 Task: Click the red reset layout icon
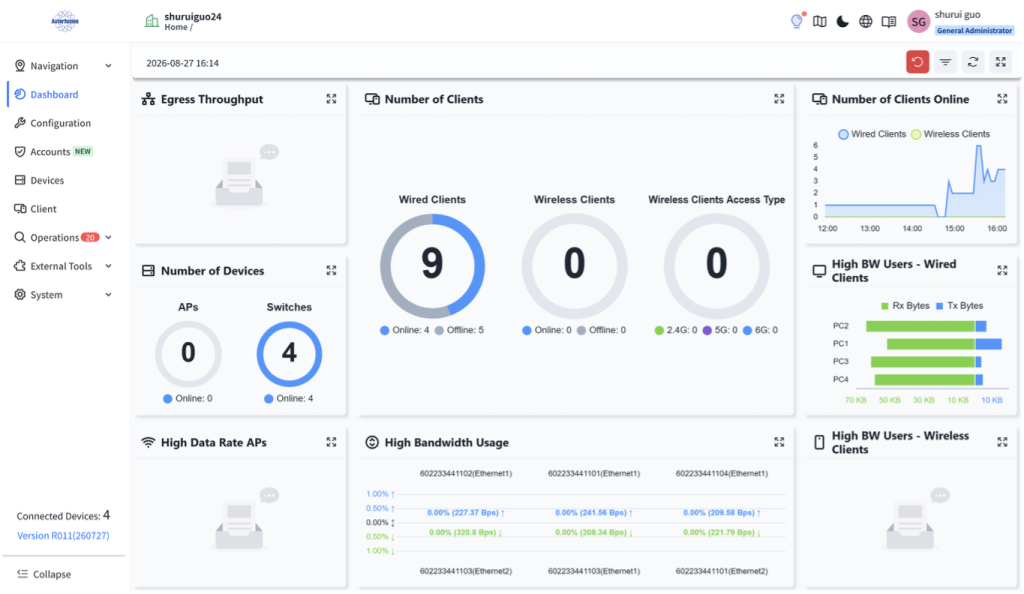click(917, 62)
